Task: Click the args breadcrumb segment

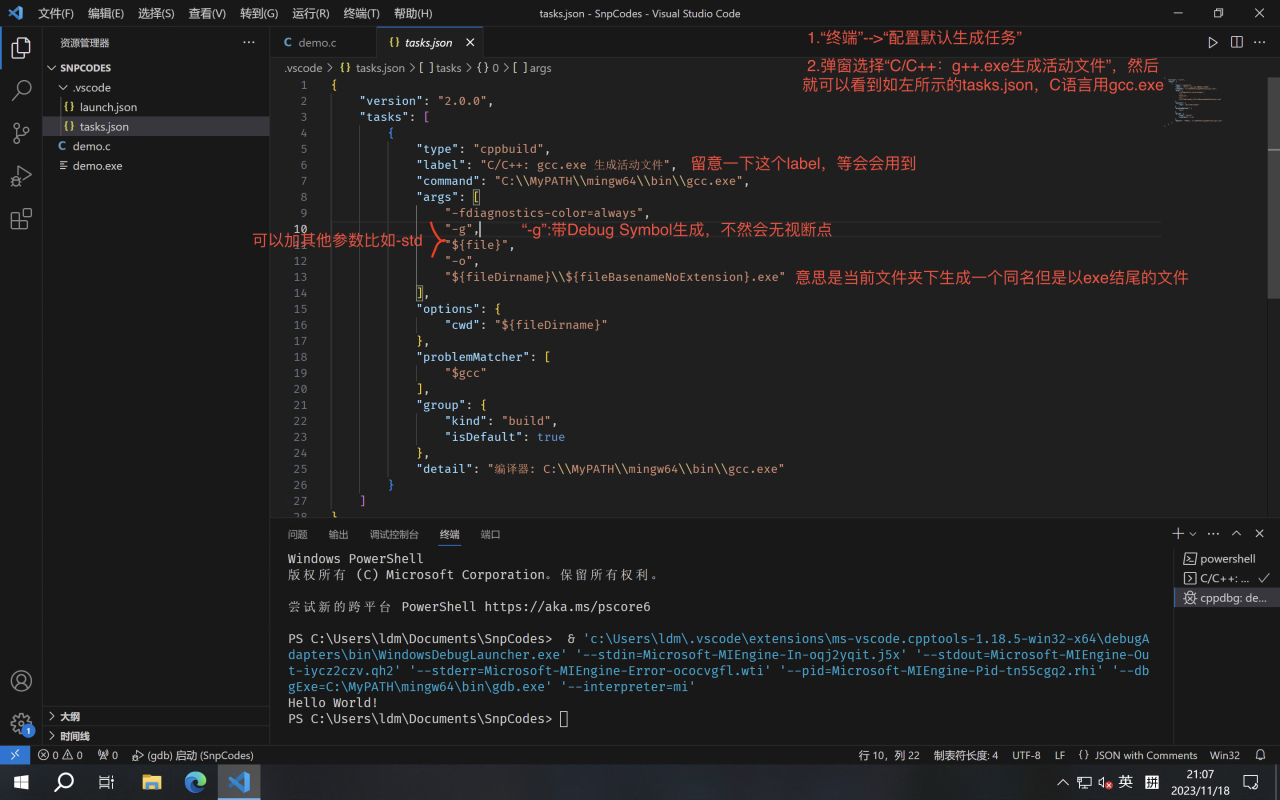Action: [533, 68]
